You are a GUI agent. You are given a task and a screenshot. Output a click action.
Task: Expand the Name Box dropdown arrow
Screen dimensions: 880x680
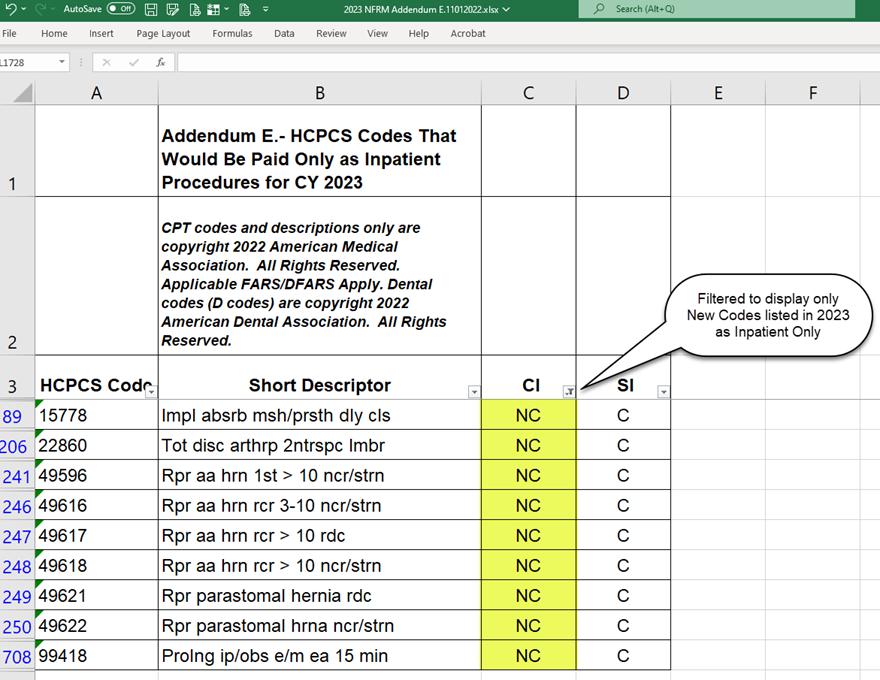pos(62,62)
